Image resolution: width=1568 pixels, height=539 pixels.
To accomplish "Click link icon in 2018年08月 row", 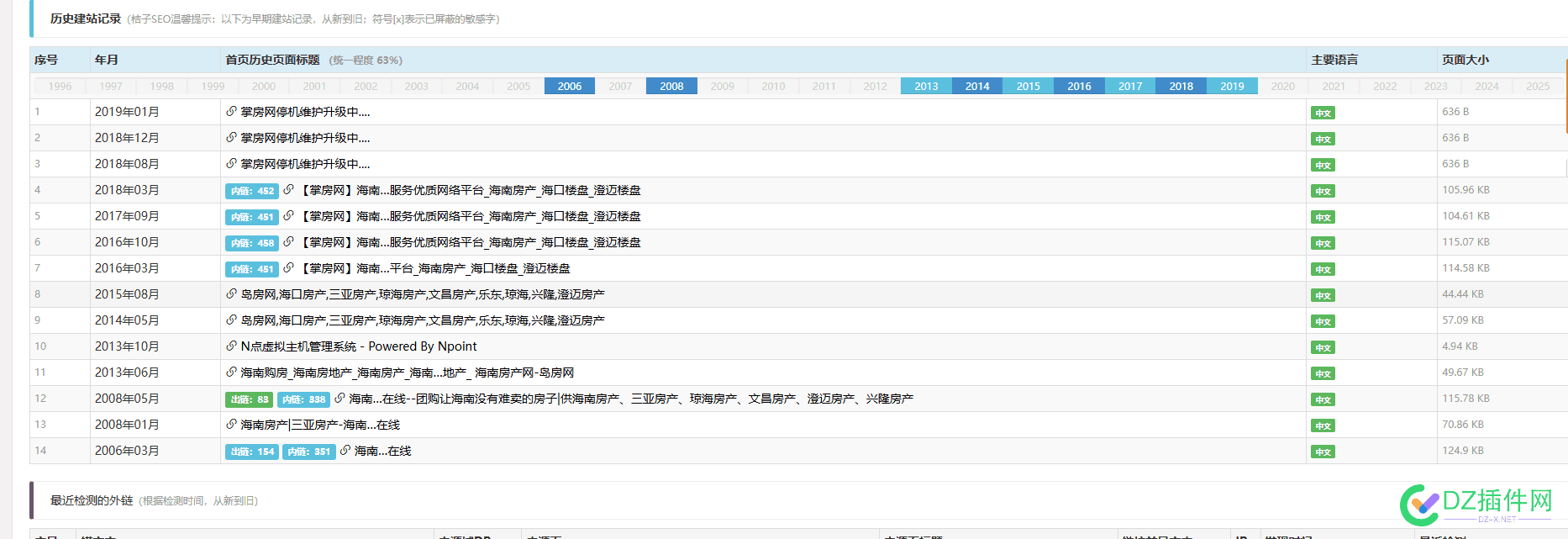I will point(231,163).
